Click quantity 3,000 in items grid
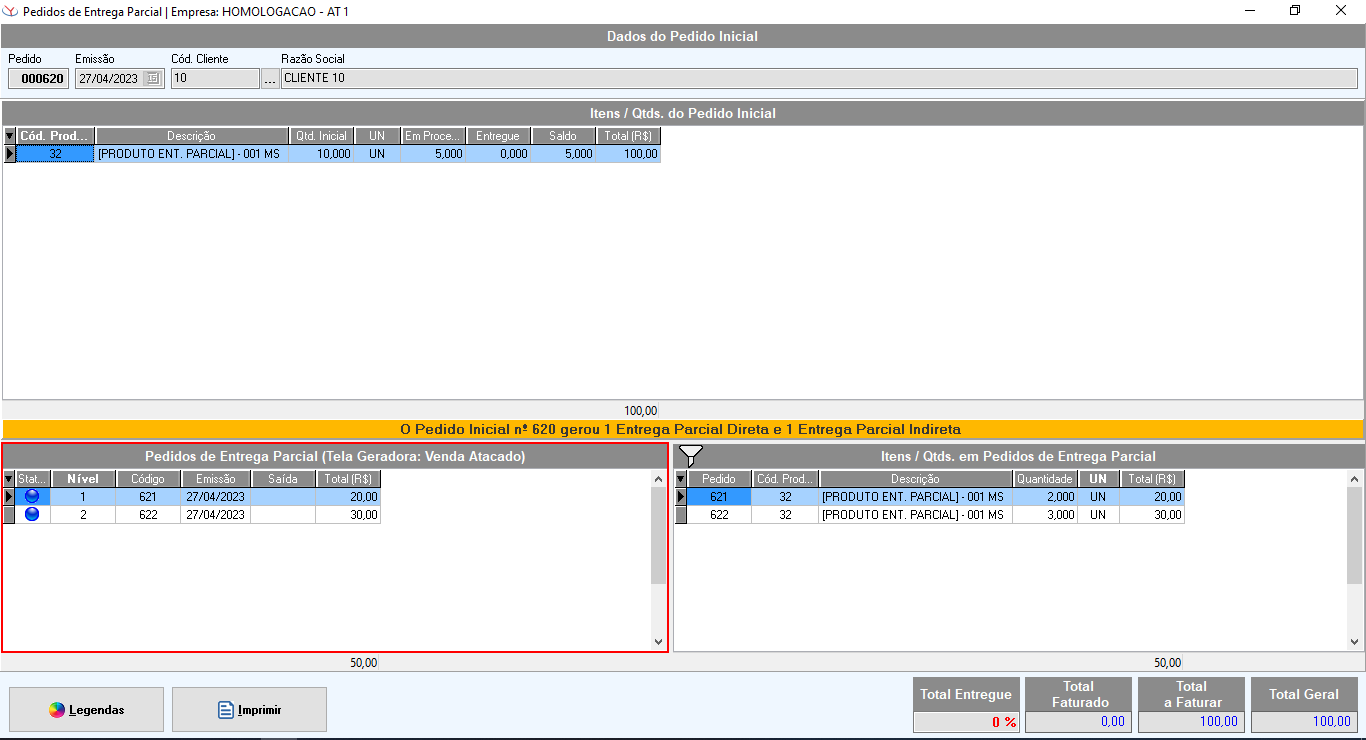 pyautogui.click(x=1045, y=514)
